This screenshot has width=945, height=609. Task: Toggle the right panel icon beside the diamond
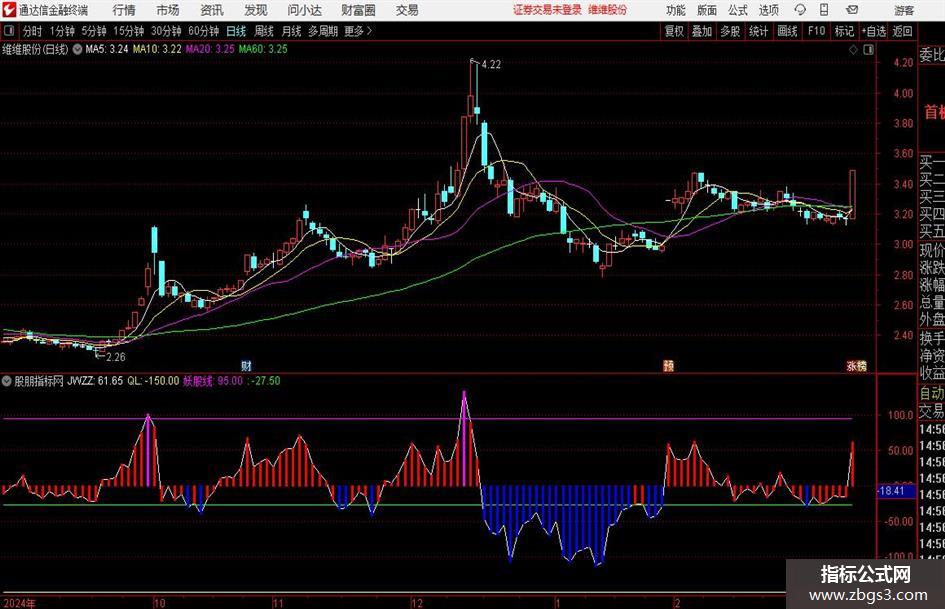click(x=868, y=50)
